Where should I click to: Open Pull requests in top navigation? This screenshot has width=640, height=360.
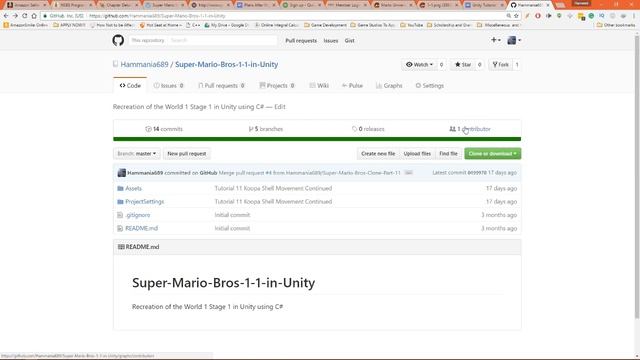click(x=301, y=40)
